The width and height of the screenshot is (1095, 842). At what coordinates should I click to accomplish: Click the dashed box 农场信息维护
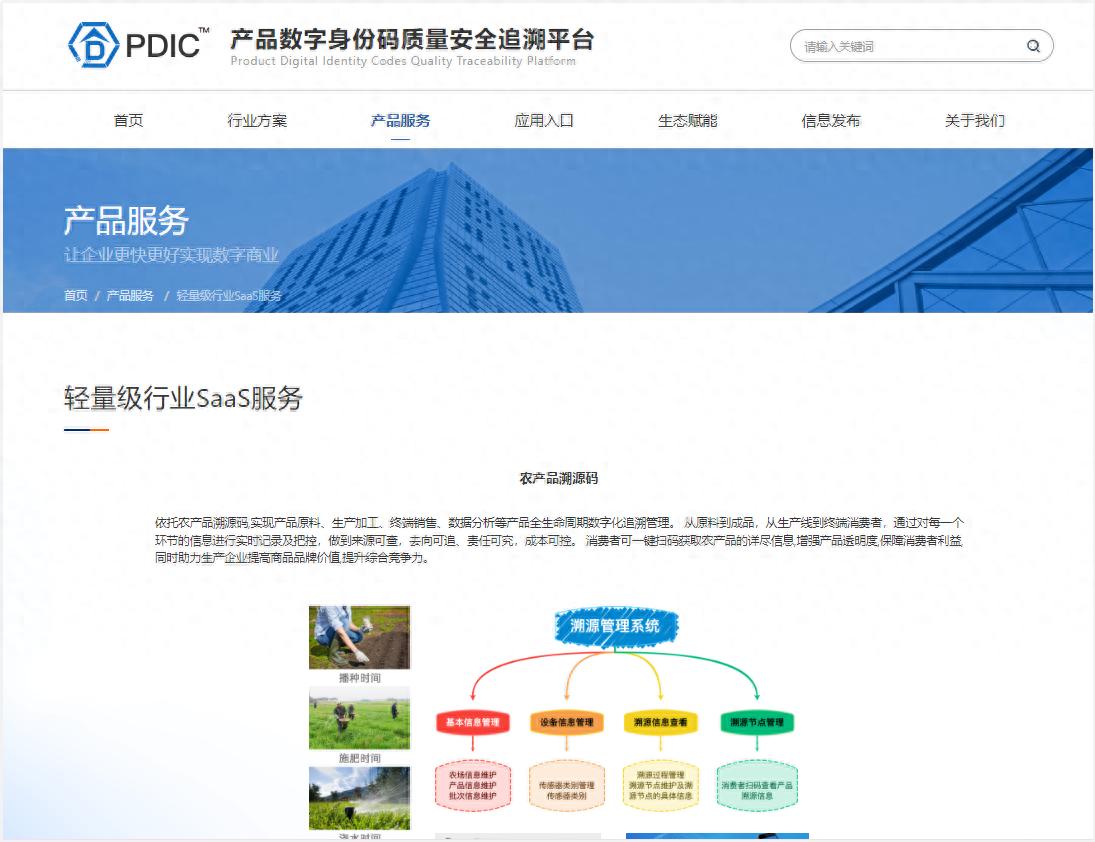(473, 785)
